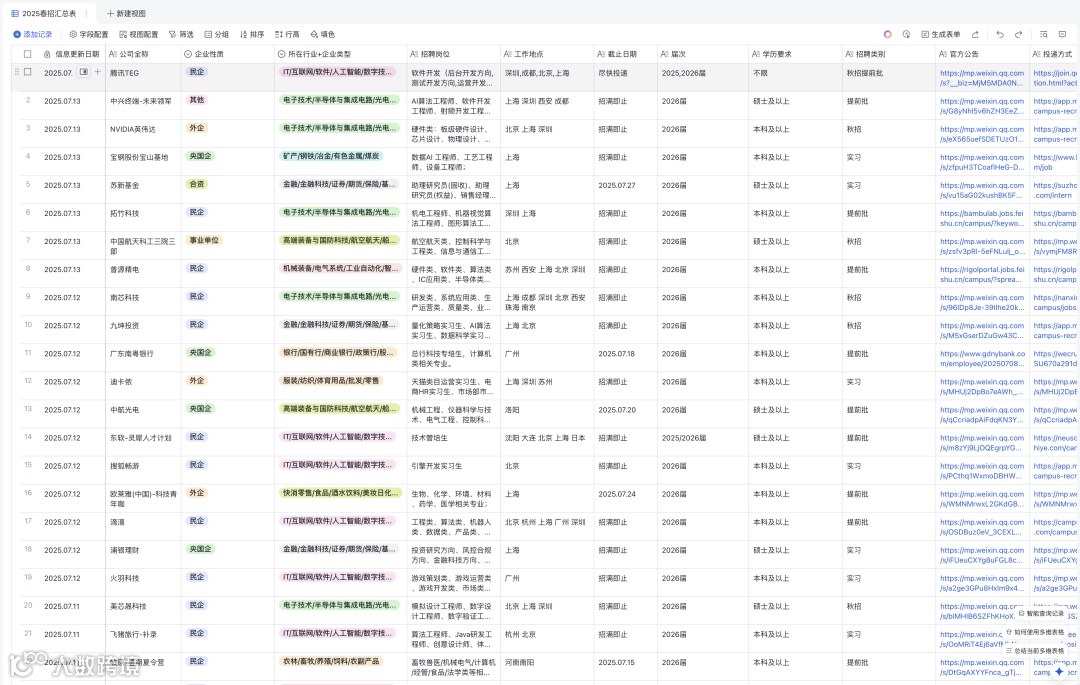Open the 公司全称 column header menu
Image resolution: width=1080 pixels, height=685 pixels.
pos(143,54)
